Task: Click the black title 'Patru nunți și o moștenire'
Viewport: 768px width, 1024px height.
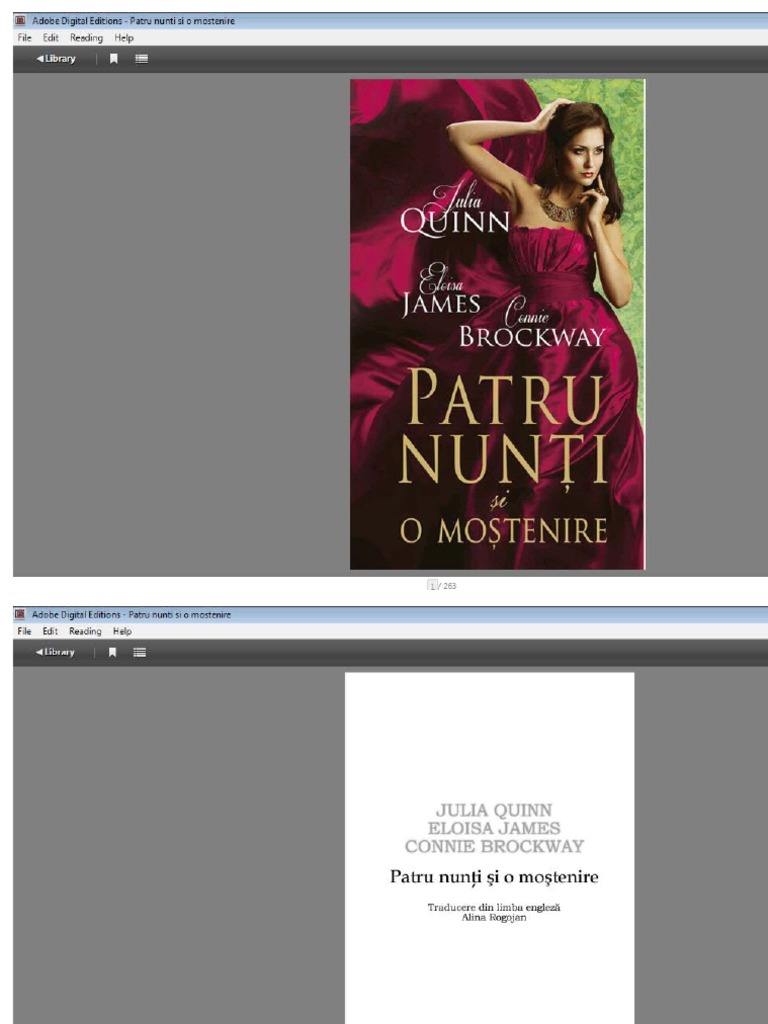Action: point(494,877)
